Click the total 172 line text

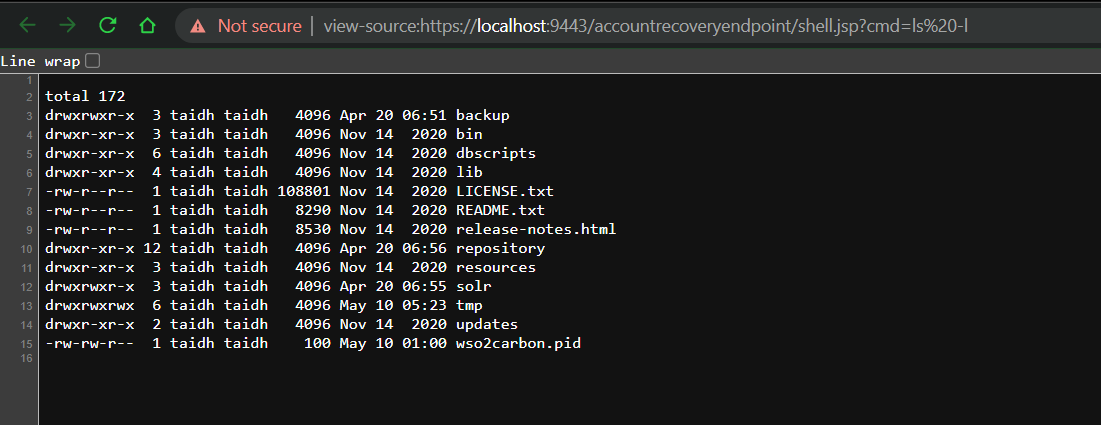pyautogui.click(x=85, y=96)
